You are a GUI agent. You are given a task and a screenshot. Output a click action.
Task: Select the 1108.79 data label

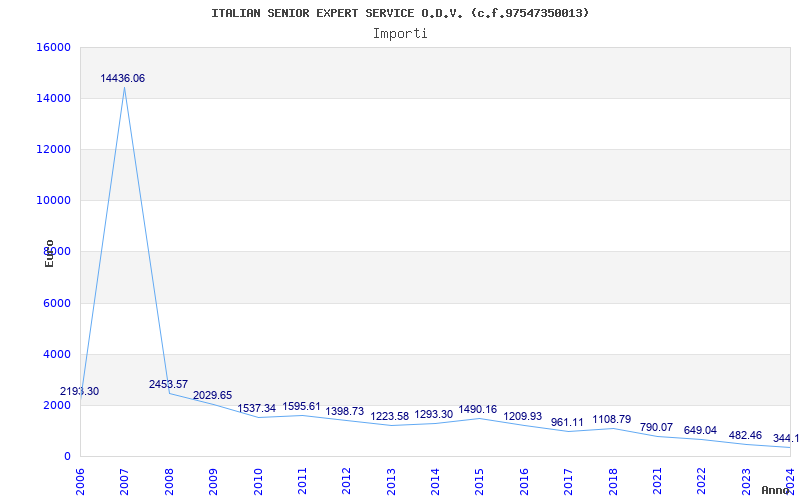click(x=612, y=419)
